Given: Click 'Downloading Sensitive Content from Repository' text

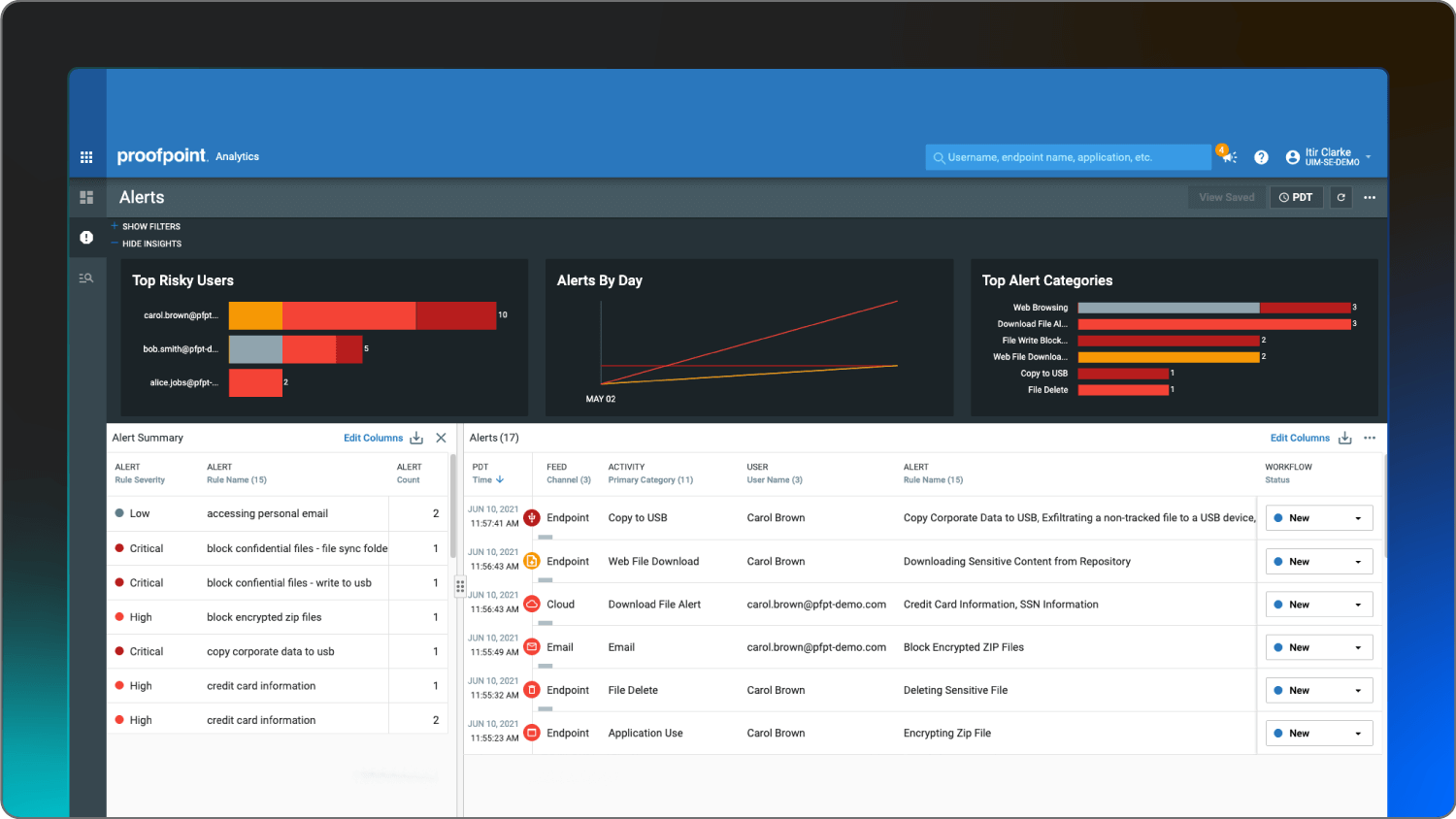Looking at the screenshot, I should coord(1017,562).
